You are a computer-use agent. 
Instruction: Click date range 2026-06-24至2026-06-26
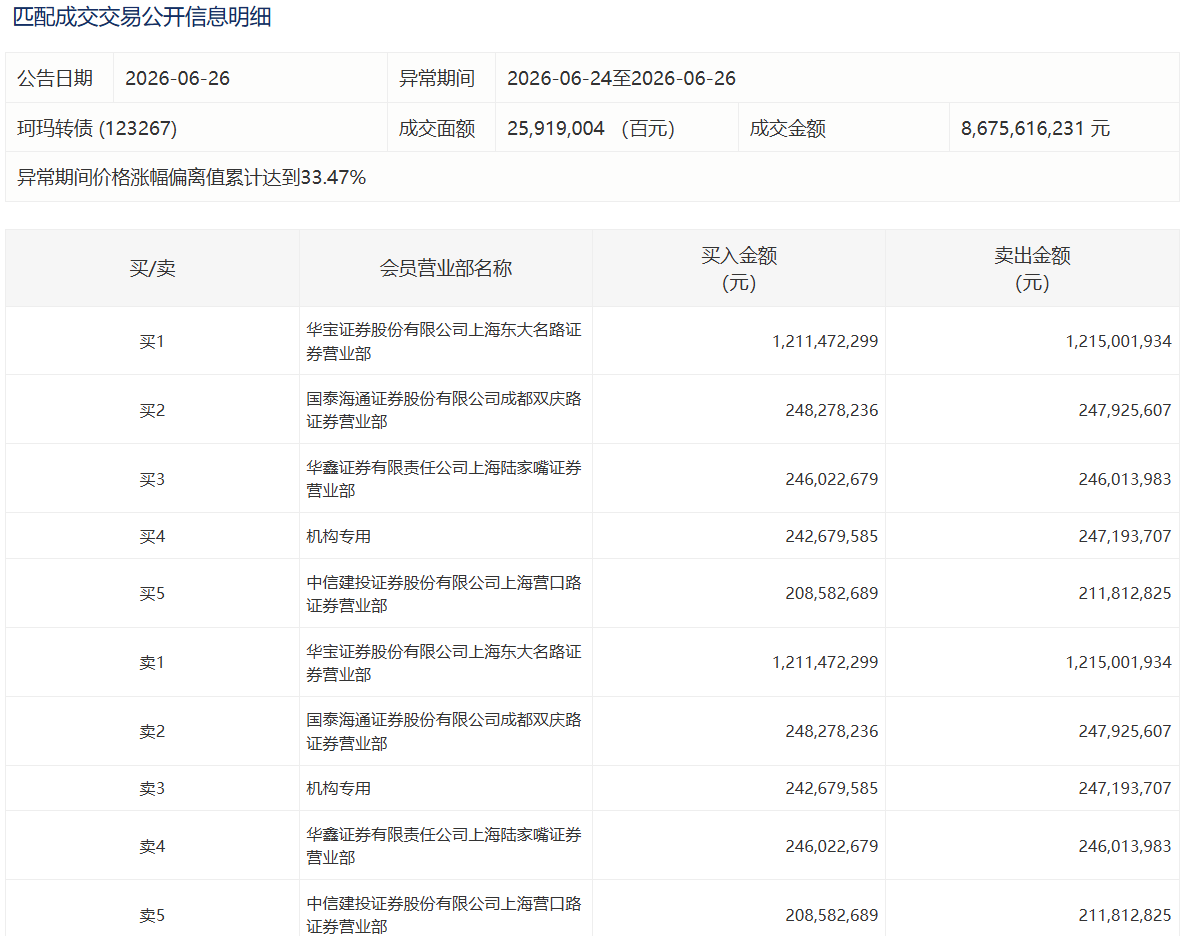tap(621, 79)
